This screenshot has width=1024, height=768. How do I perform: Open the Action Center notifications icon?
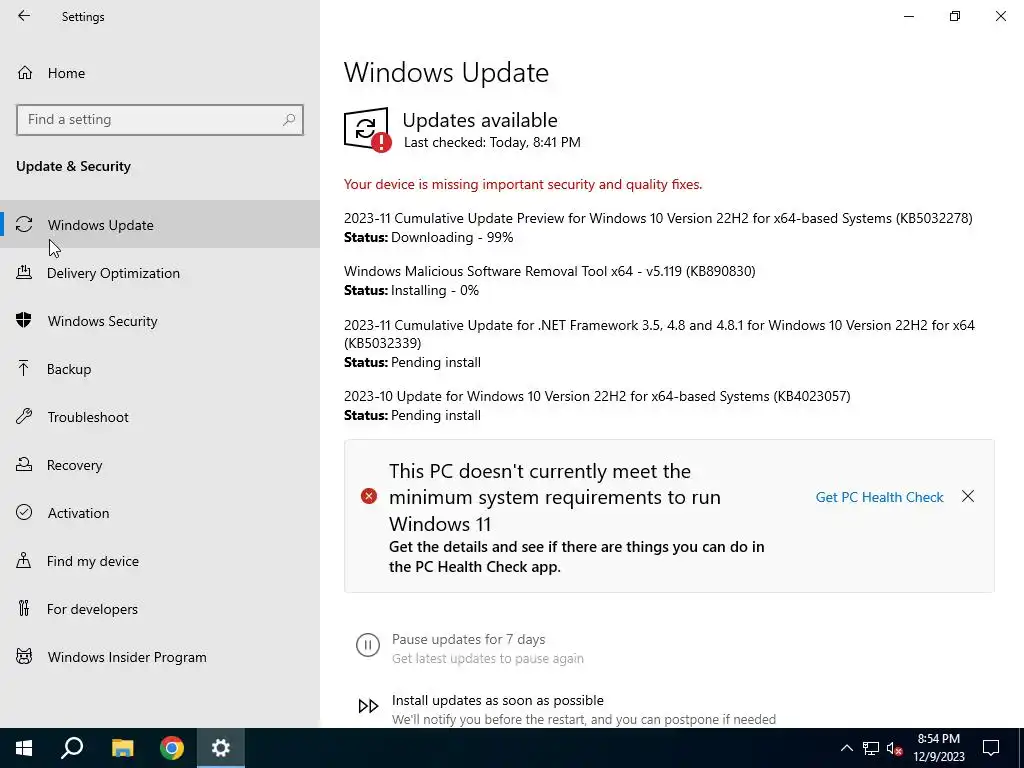coord(991,748)
